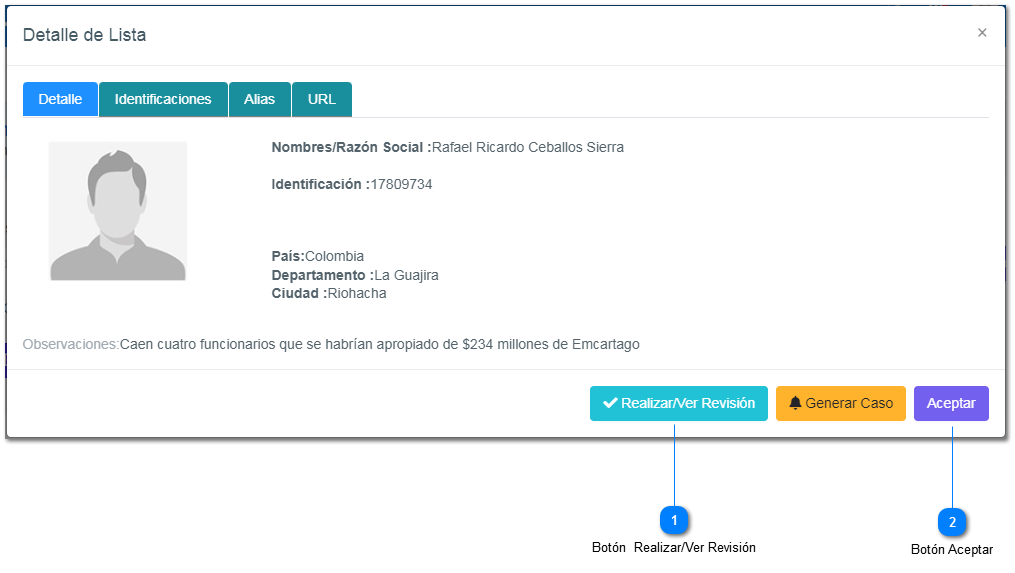Viewport: 1015px width, 573px height.
Task: Select the blue annotation marker numbered 1
Action: coord(675,520)
